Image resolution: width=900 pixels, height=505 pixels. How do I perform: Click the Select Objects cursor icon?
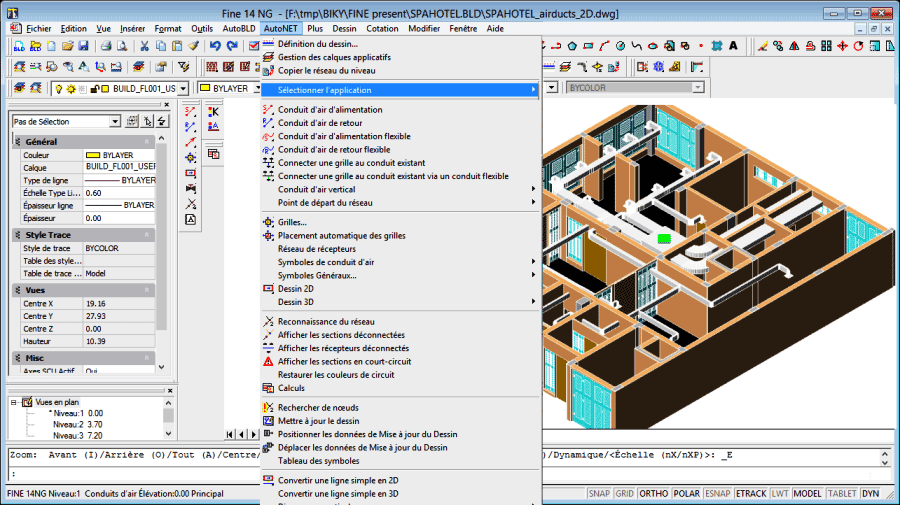tap(148, 121)
